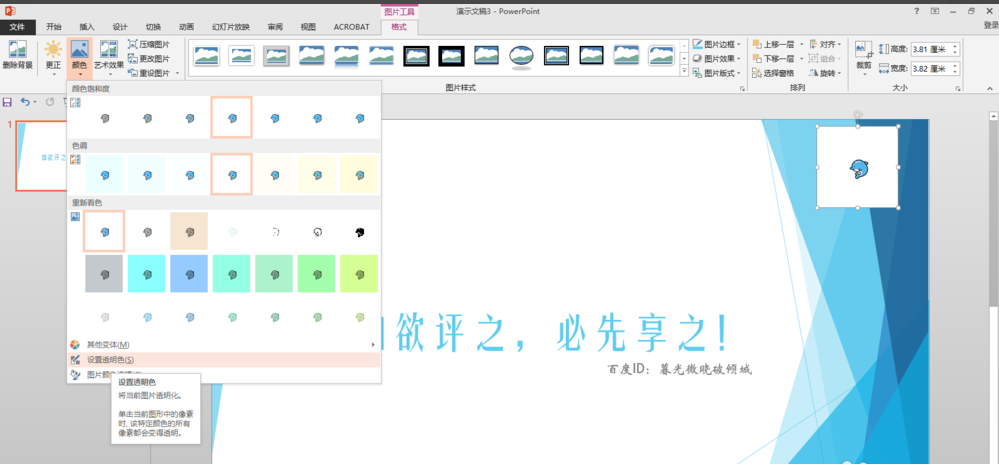Viewport: 999px width, 464px height.
Task: Click the rotation handle above the picture
Action: click(x=858, y=115)
